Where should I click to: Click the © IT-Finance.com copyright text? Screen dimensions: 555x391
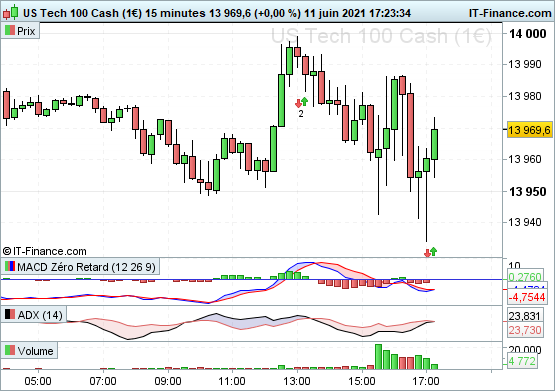(x=45, y=251)
